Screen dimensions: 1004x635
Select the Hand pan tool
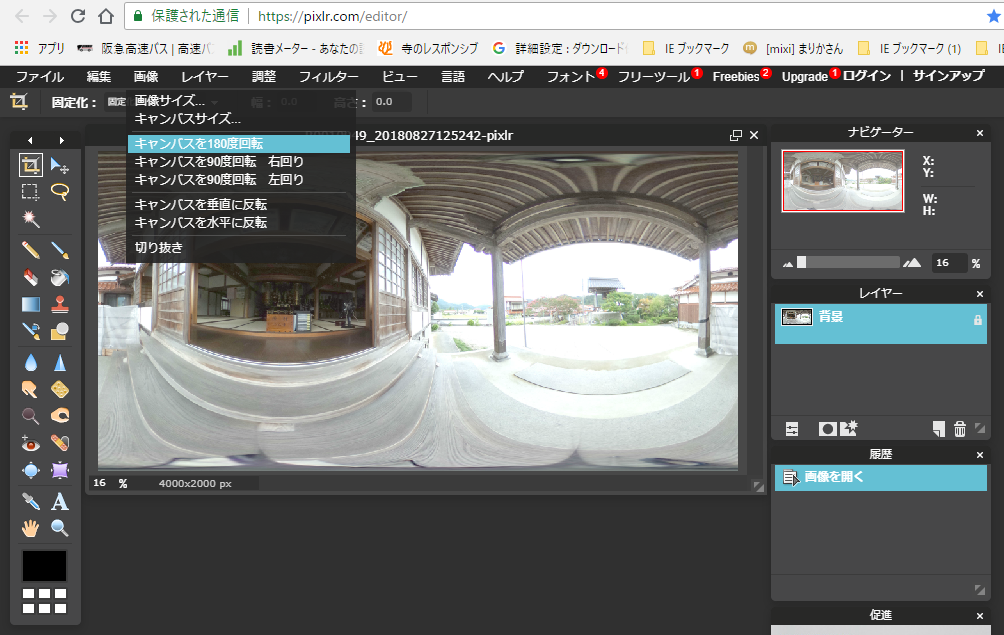[30, 528]
